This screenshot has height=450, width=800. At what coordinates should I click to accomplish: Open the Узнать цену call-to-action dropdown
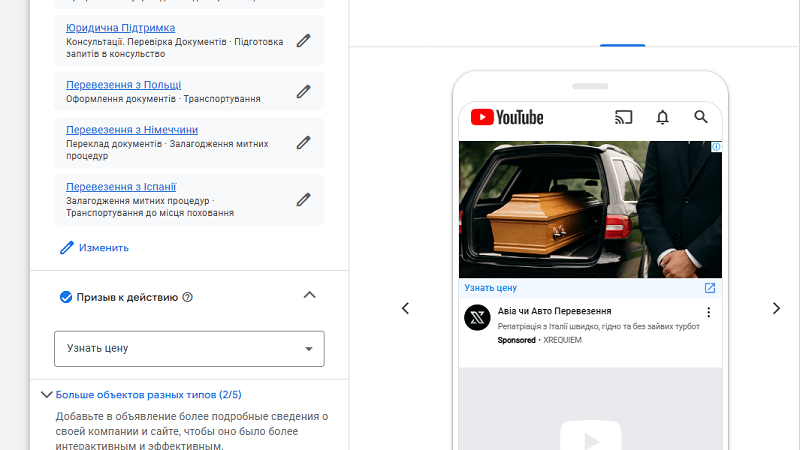tap(189, 348)
